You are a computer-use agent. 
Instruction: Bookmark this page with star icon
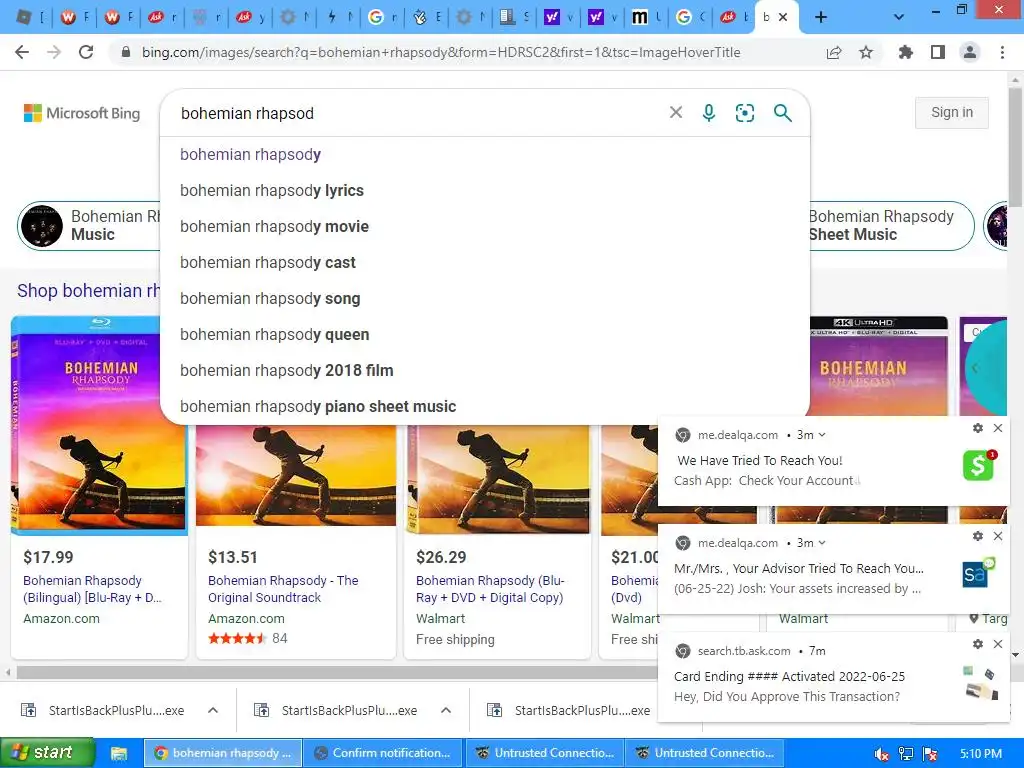[x=866, y=52]
